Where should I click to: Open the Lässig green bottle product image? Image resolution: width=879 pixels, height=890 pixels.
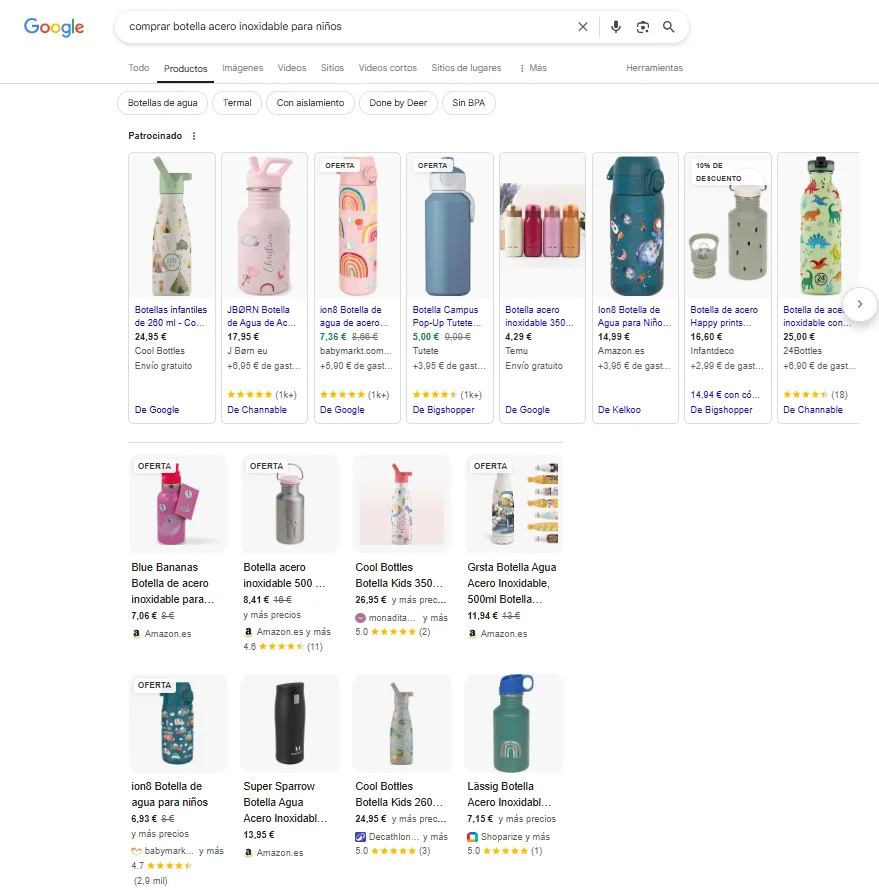(x=514, y=723)
